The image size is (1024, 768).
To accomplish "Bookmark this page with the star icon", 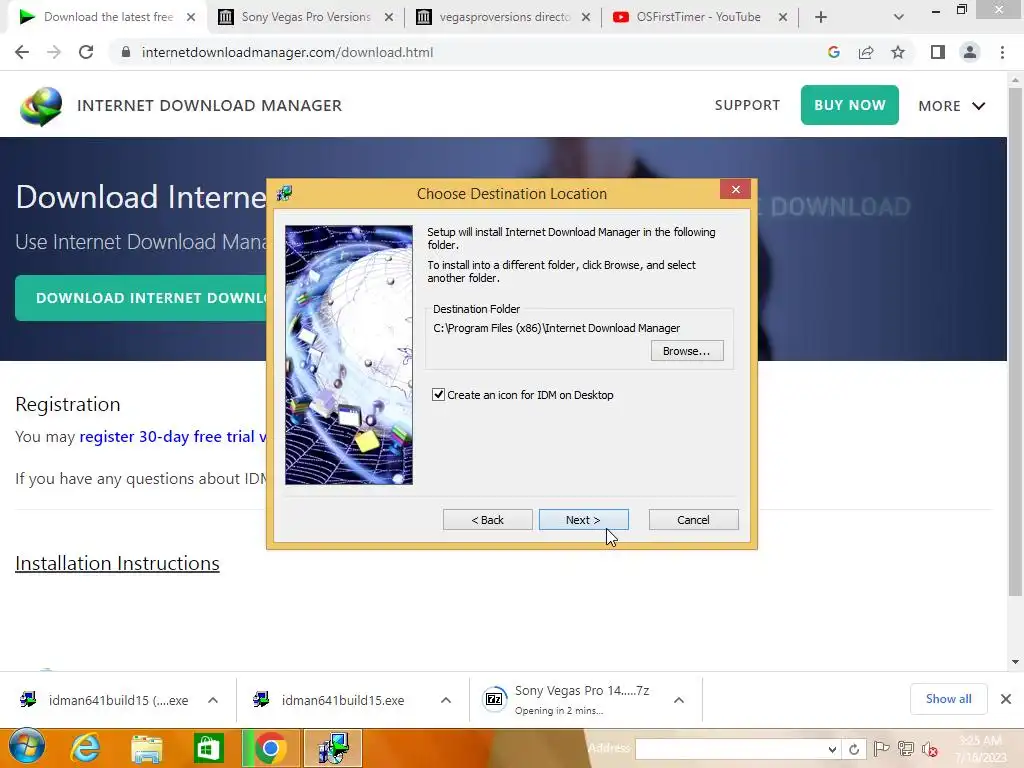I will 898,52.
